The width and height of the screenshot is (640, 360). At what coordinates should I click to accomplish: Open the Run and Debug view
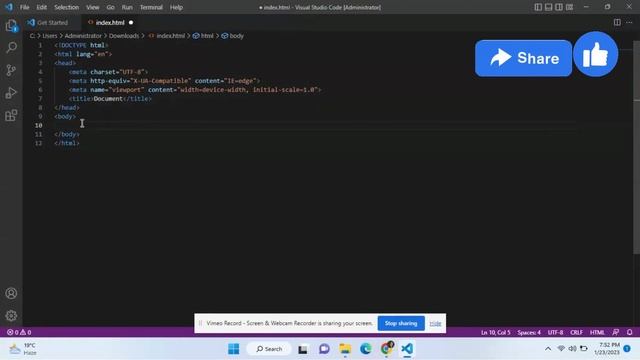tap(11, 93)
